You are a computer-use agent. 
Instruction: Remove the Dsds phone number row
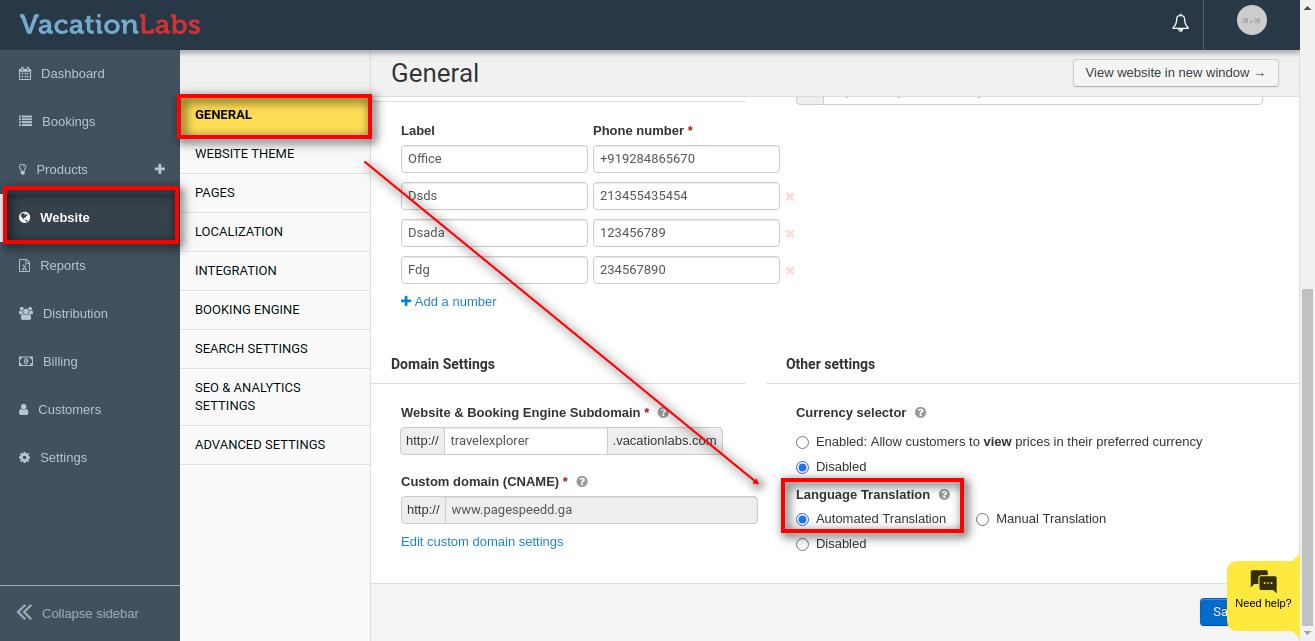pos(790,197)
